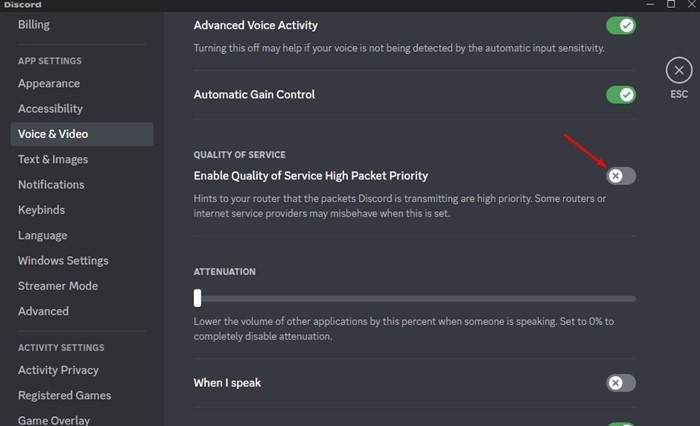
Task: Toggle the When I speak switch
Action: tap(620, 383)
